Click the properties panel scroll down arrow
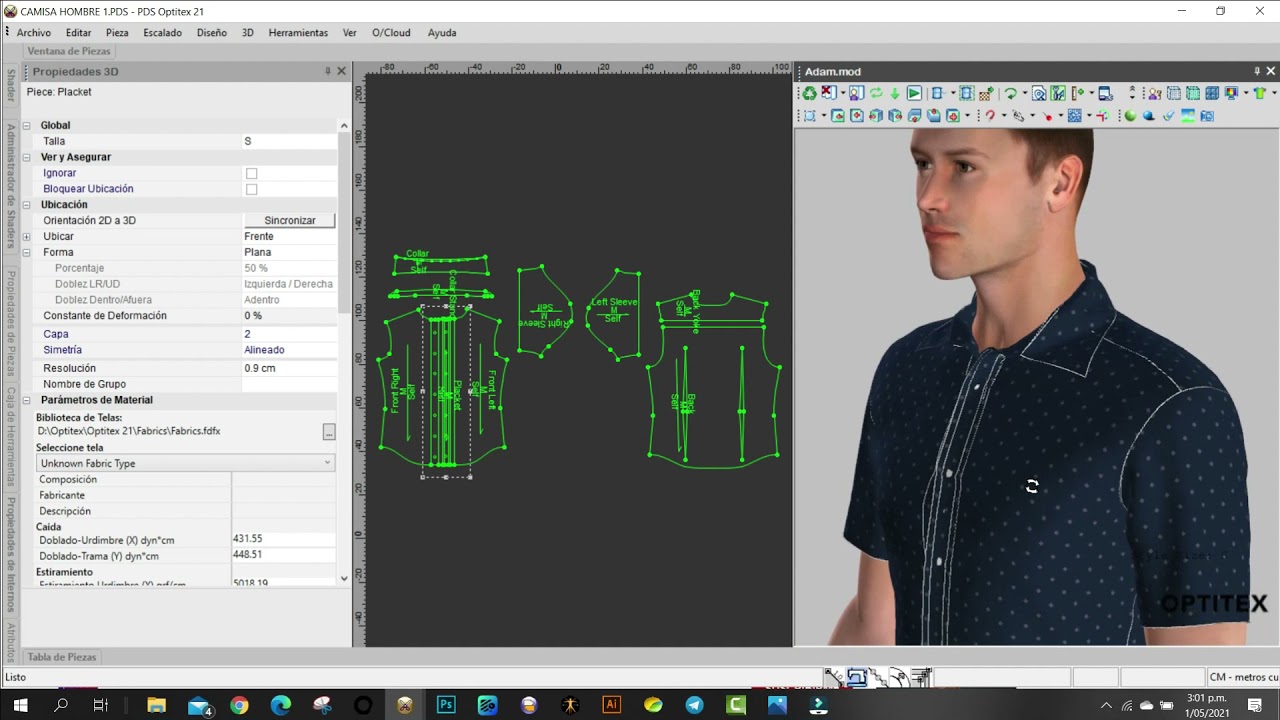The image size is (1280, 720). click(344, 578)
